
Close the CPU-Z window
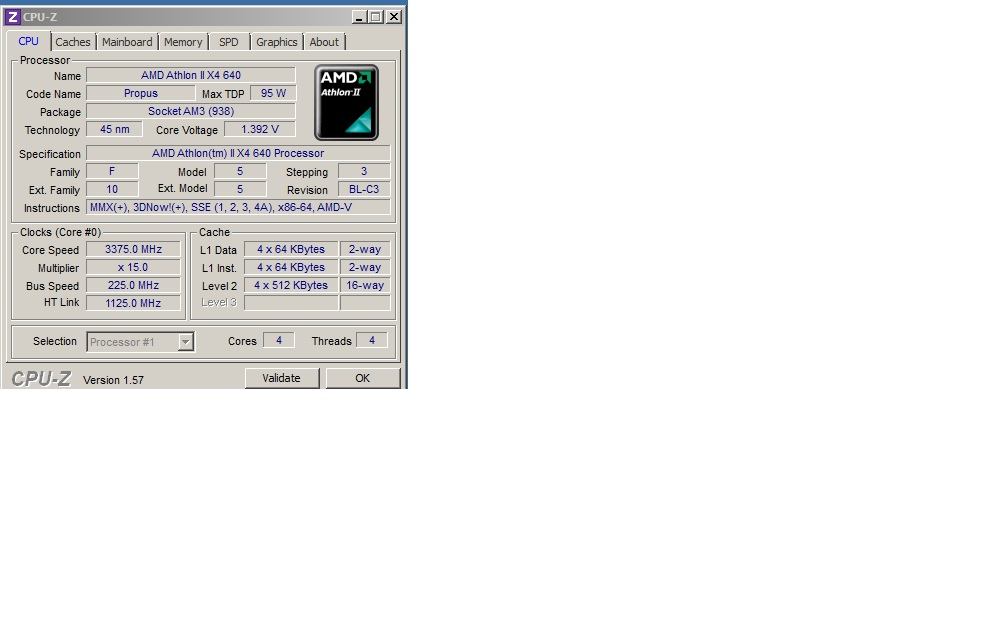(x=394, y=17)
